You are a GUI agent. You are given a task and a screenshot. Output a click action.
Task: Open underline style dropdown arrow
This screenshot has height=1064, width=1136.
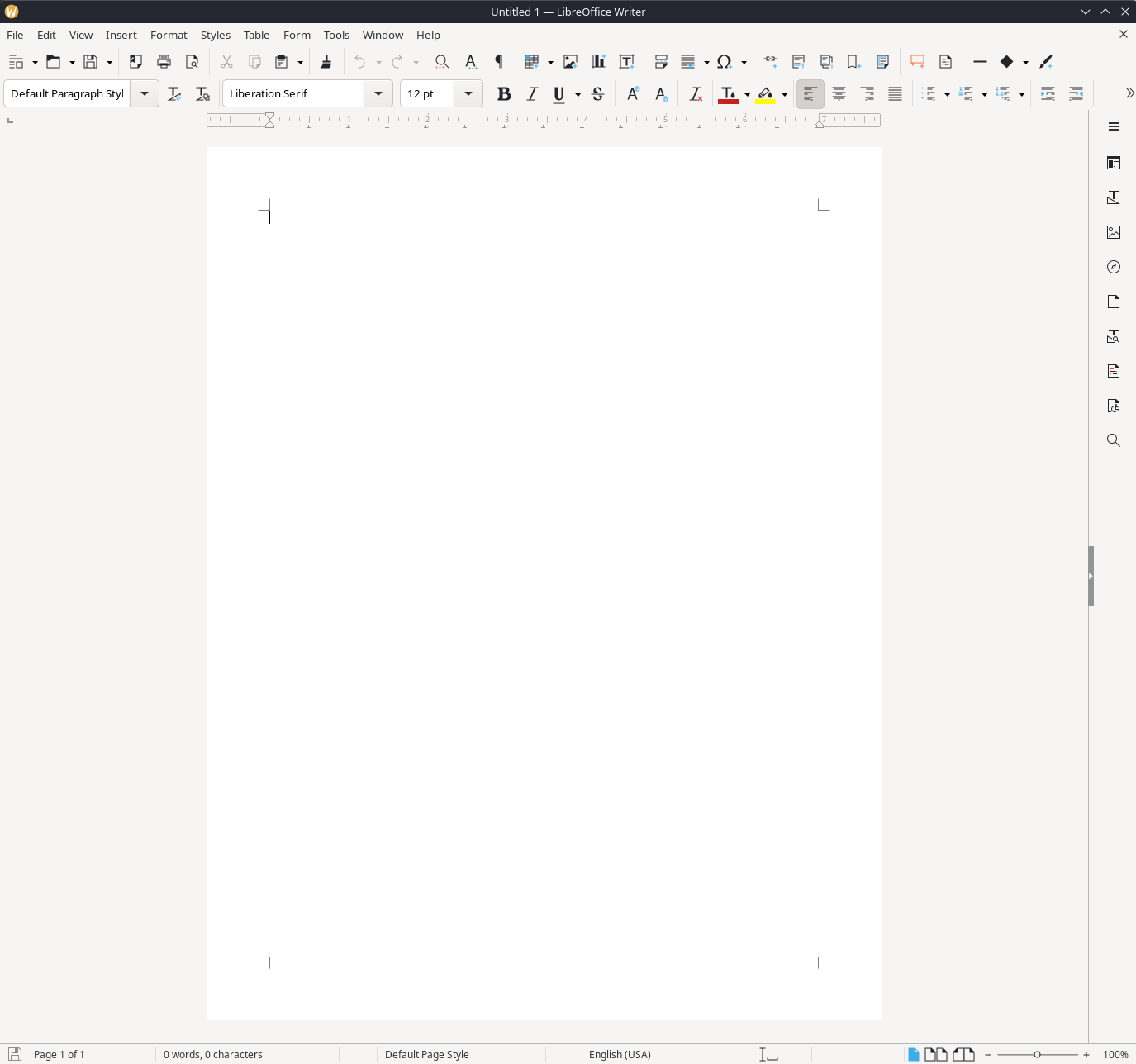[578, 95]
